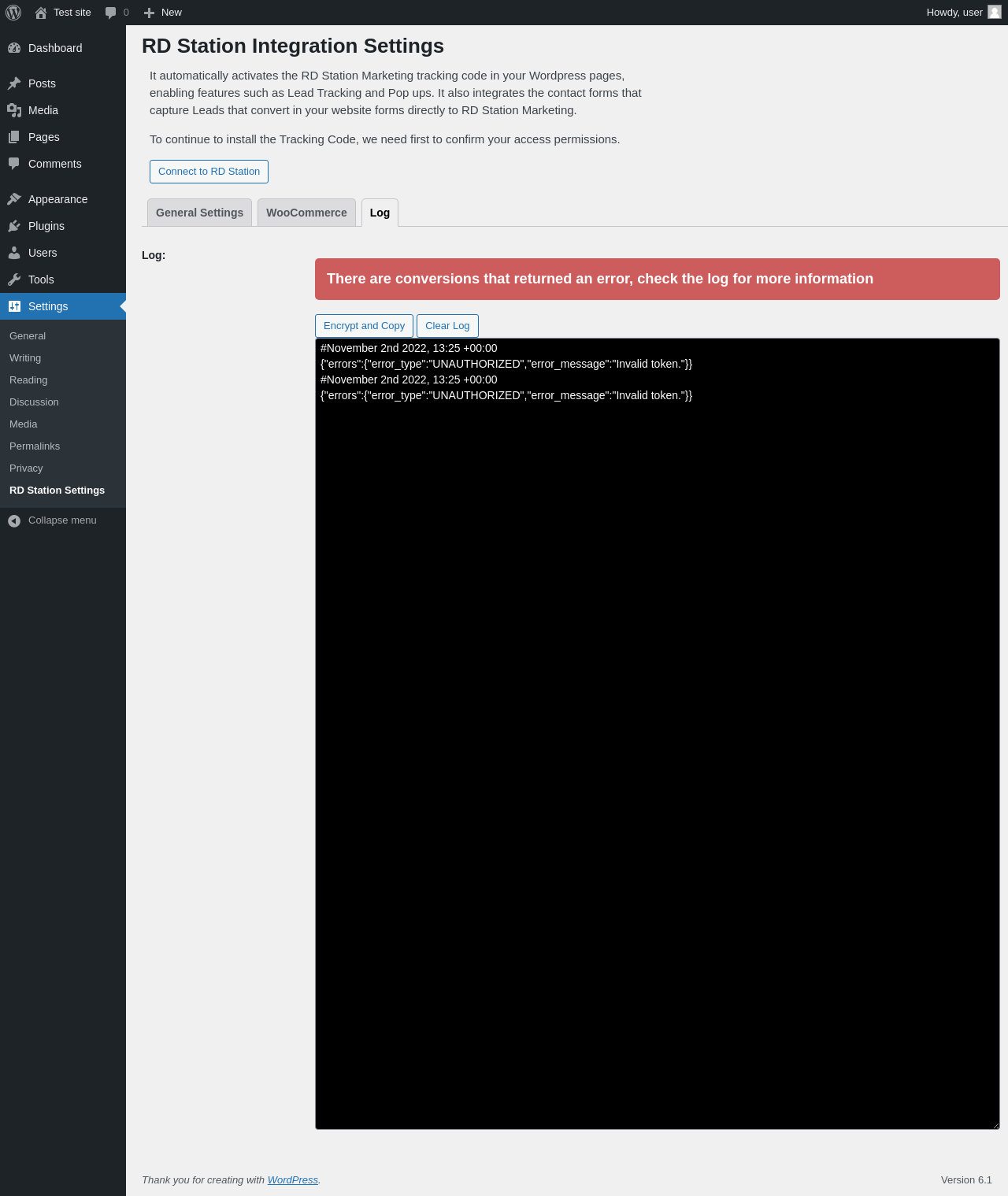Screen dimensions: 1008x1196
Task: Click Connect to RD Station button
Action: coord(209,172)
